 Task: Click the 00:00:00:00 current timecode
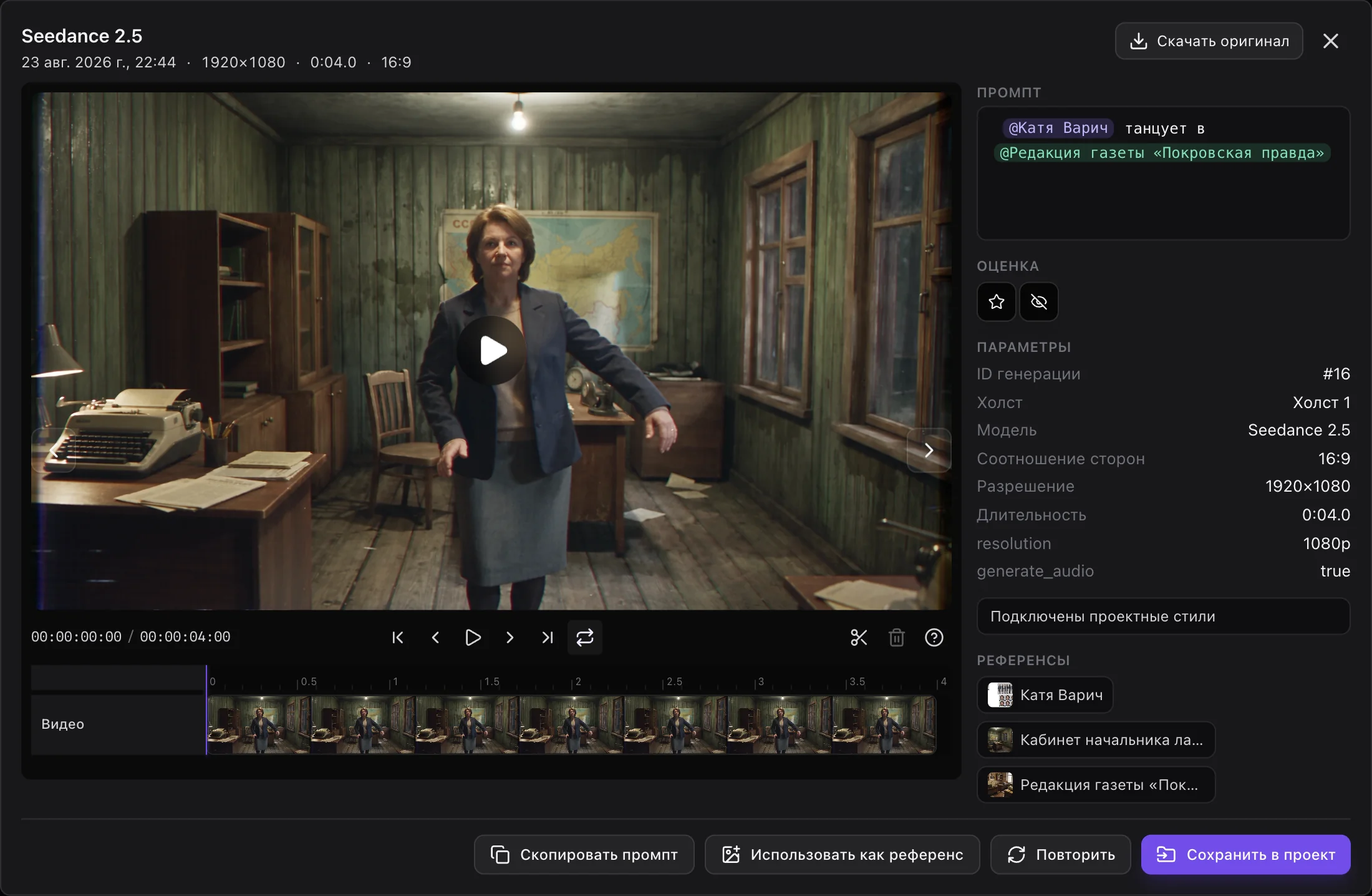[77, 637]
